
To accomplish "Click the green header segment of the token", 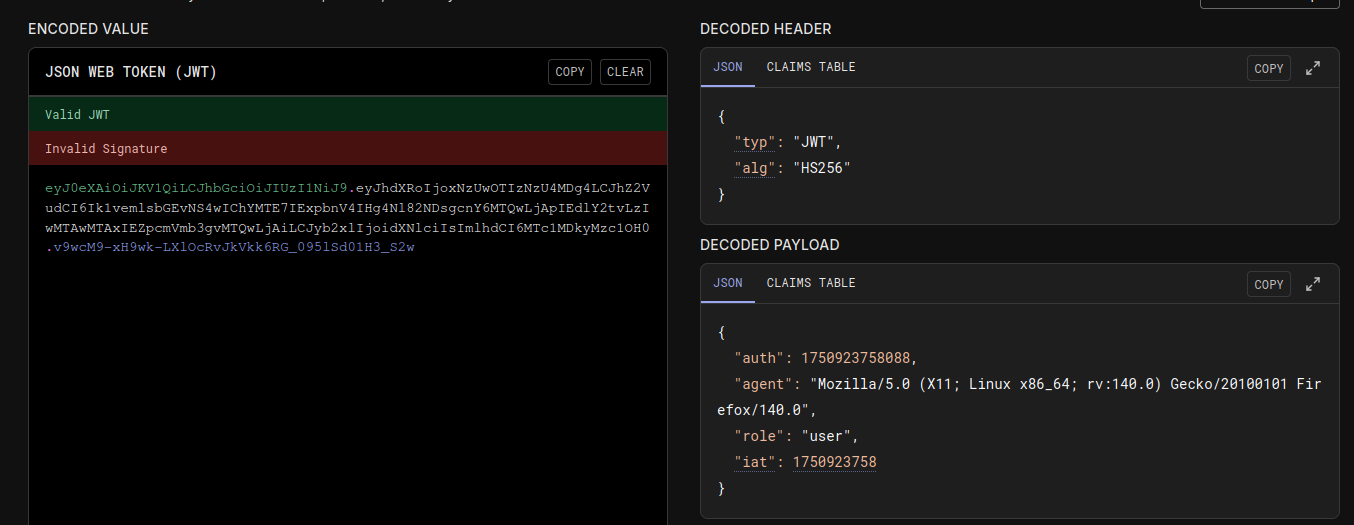I will (x=195, y=188).
